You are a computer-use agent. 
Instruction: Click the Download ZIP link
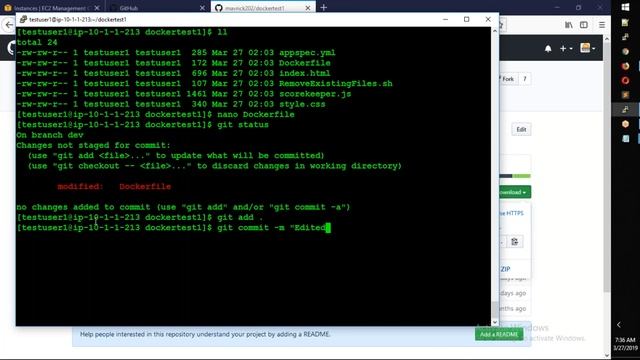click(506, 269)
